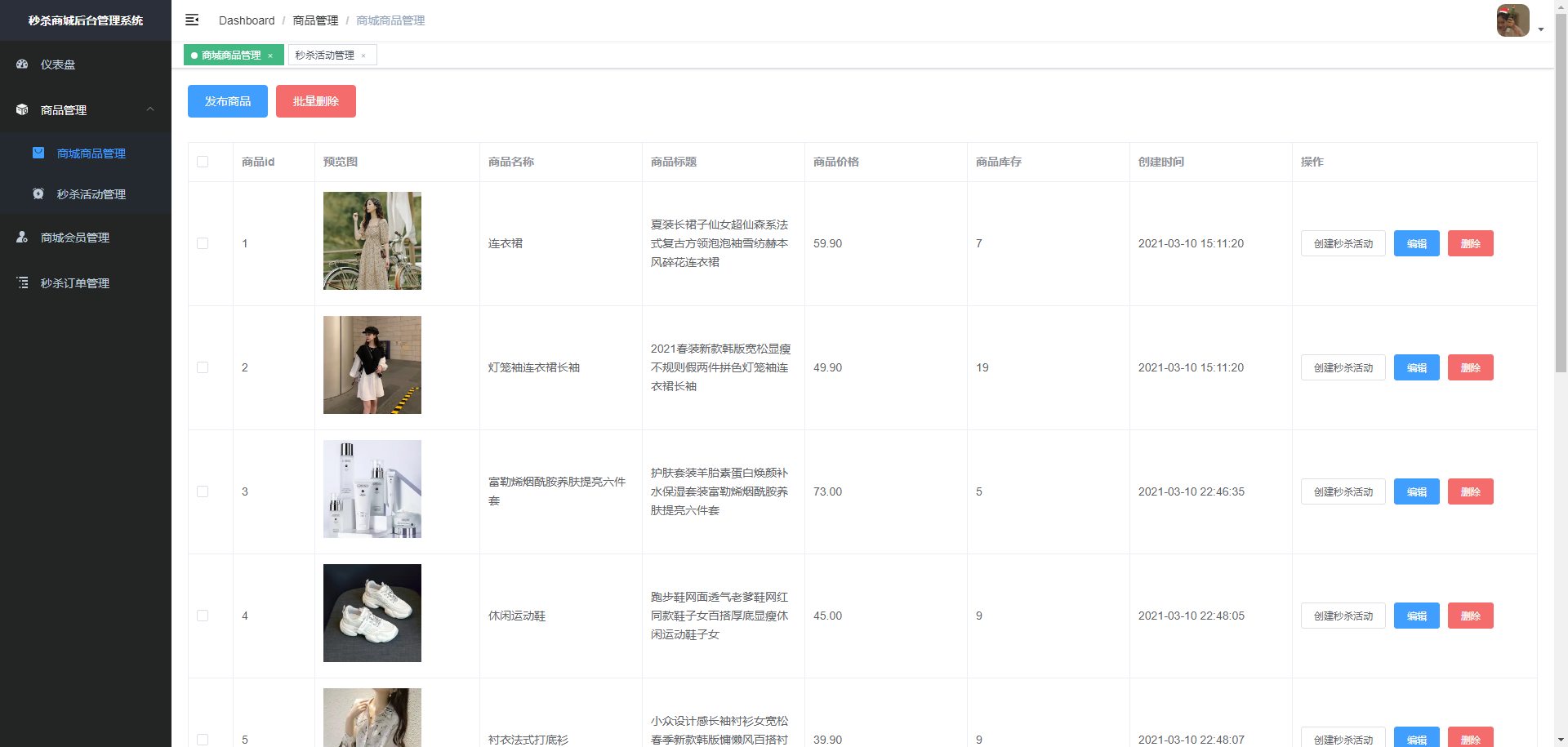Click 创建秒杀活动 for product id 5

click(1343, 737)
